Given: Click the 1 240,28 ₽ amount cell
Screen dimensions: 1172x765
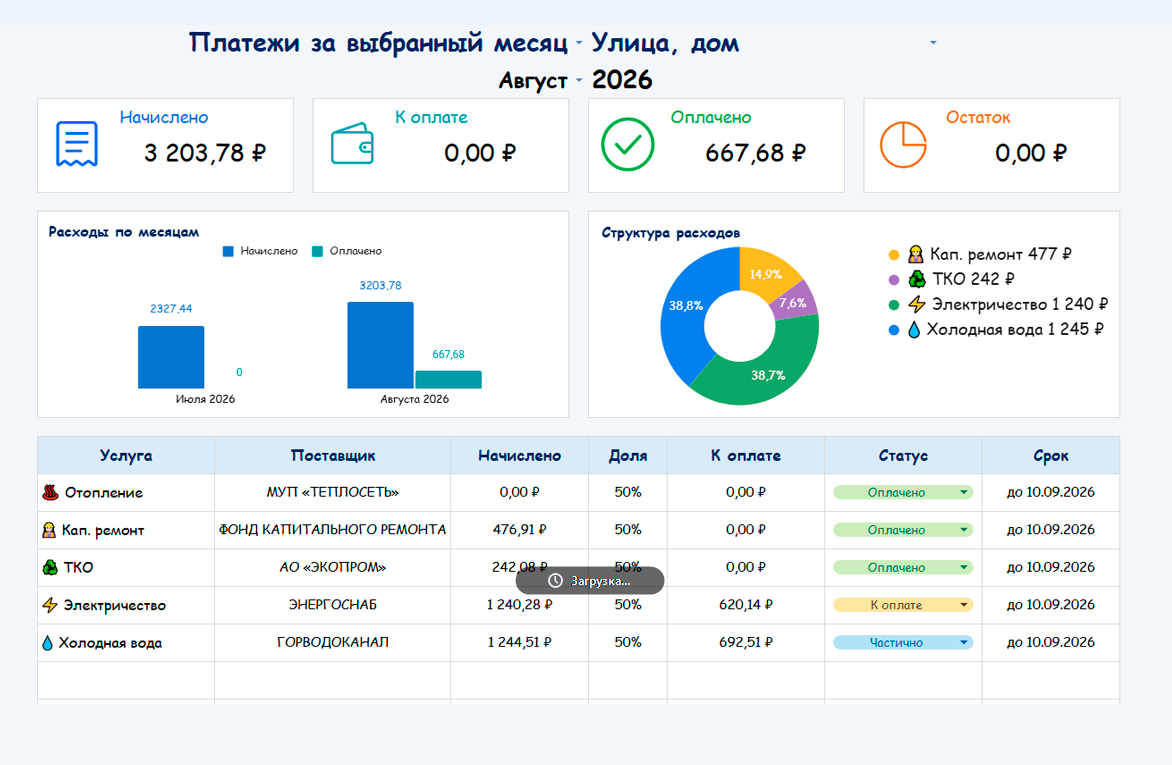Looking at the screenshot, I should click(519, 604).
